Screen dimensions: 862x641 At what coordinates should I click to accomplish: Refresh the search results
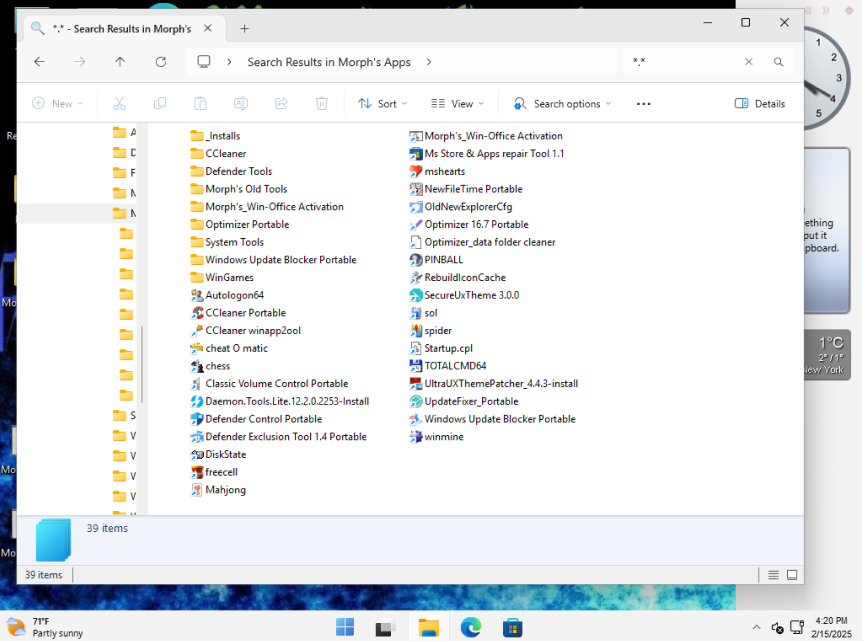(x=161, y=62)
